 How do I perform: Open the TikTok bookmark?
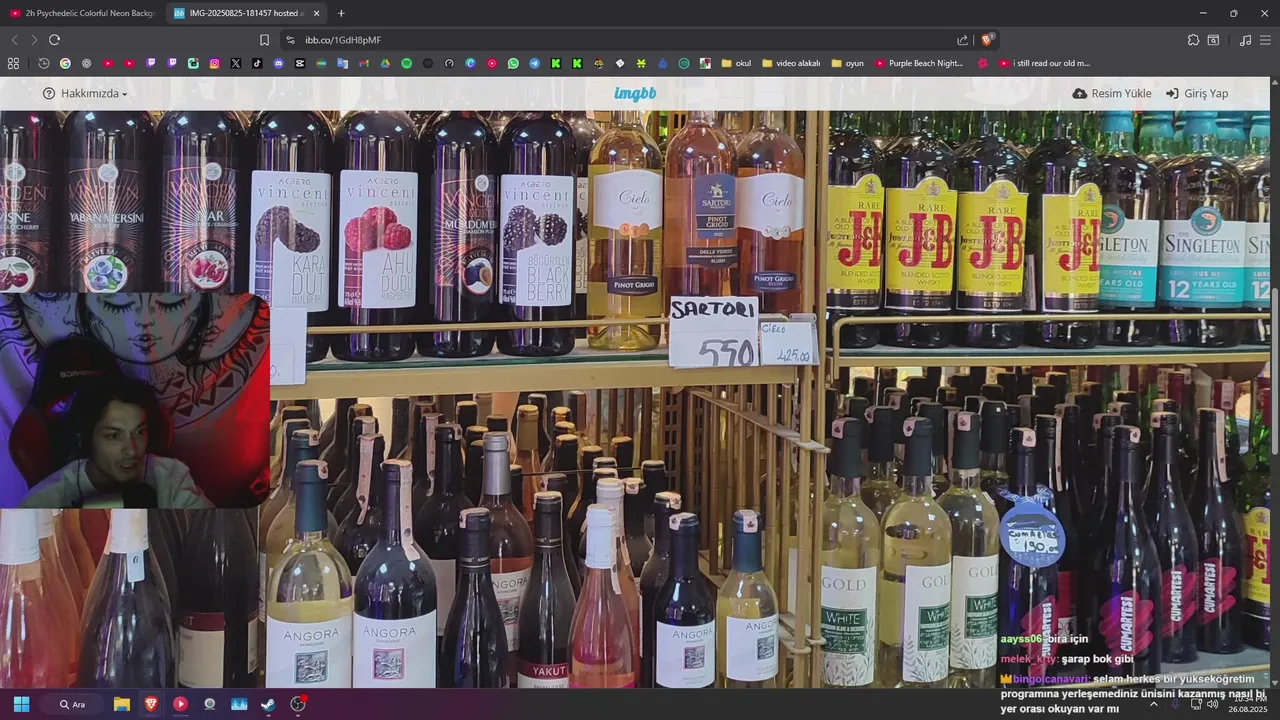pyautogui.click(x=257, y=63)
